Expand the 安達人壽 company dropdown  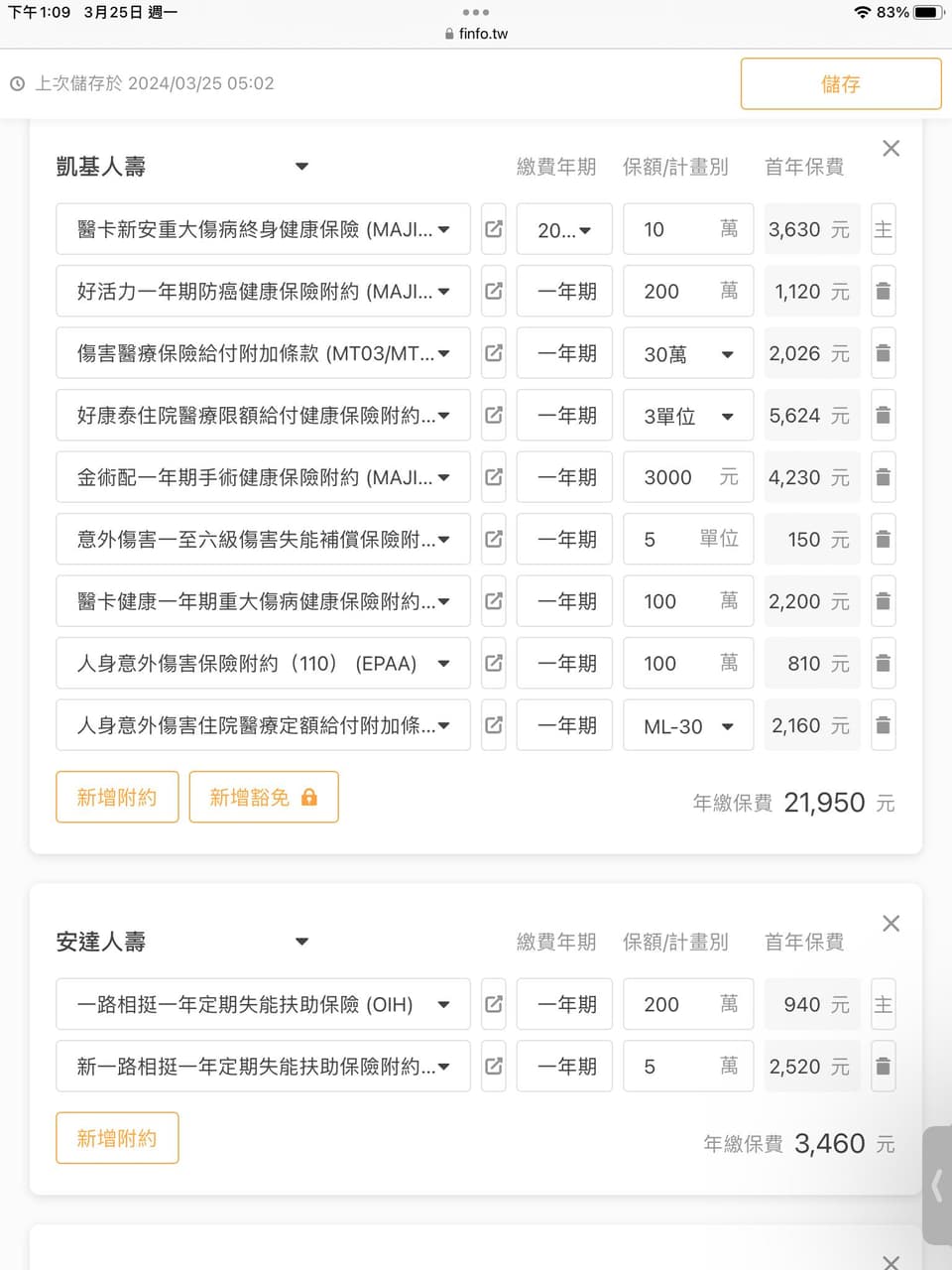pos(301,942)
